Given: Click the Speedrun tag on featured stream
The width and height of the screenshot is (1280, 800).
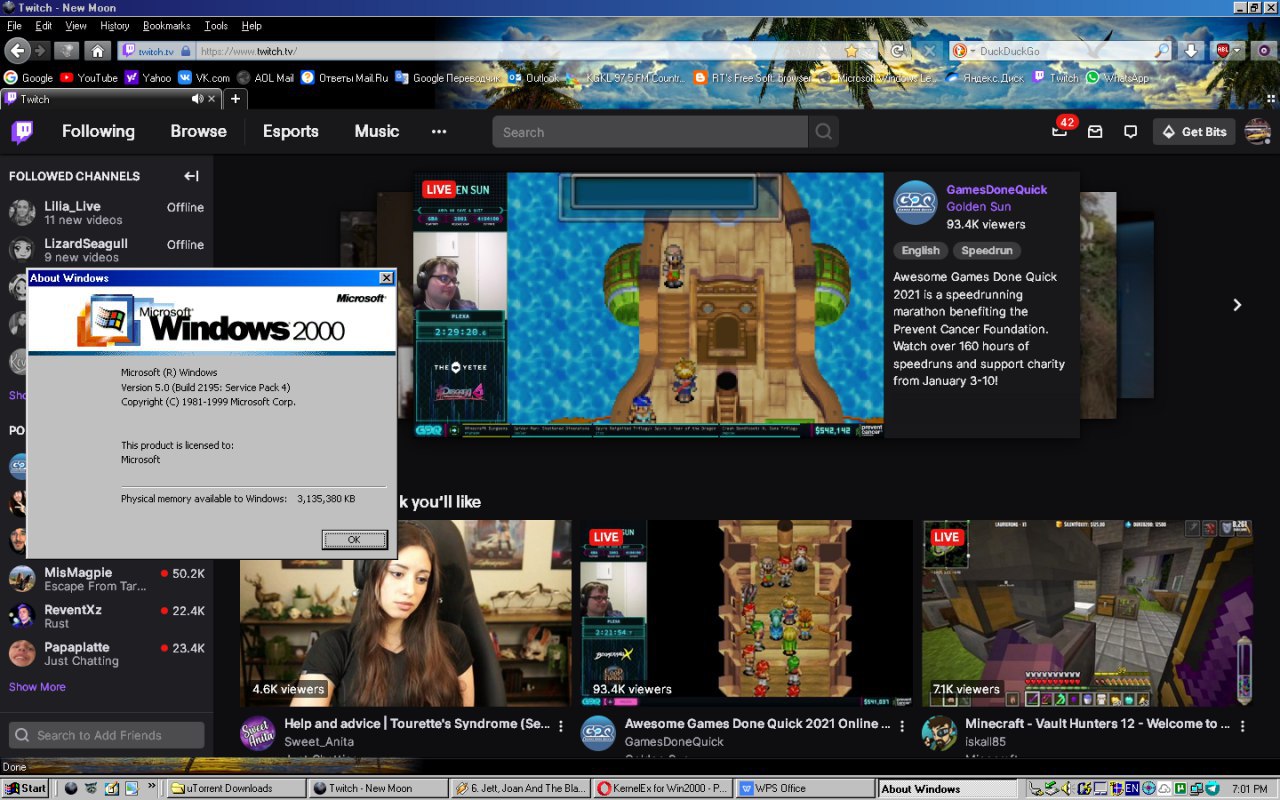Looking at the screenshot, I should click(987, 251).
